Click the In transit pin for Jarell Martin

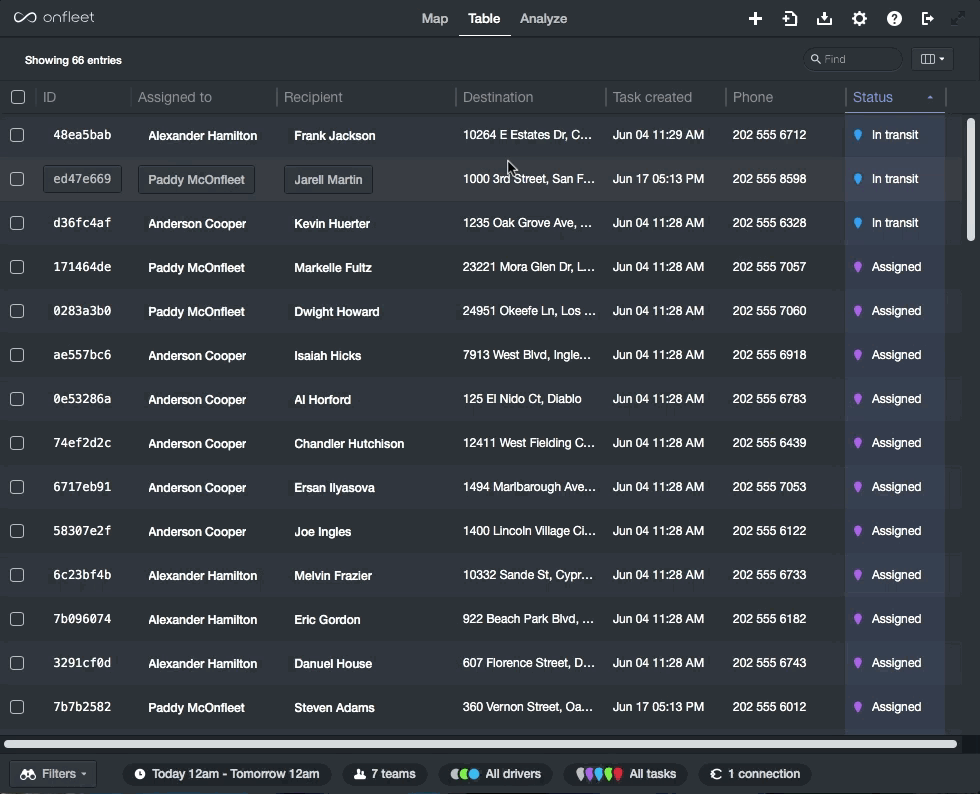click(858, 179)
